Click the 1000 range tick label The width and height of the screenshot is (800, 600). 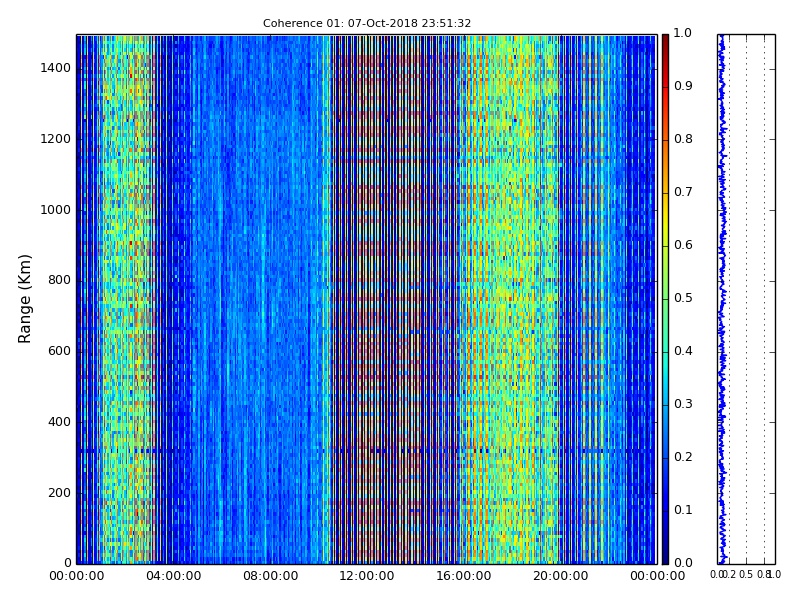coord(56,210)
